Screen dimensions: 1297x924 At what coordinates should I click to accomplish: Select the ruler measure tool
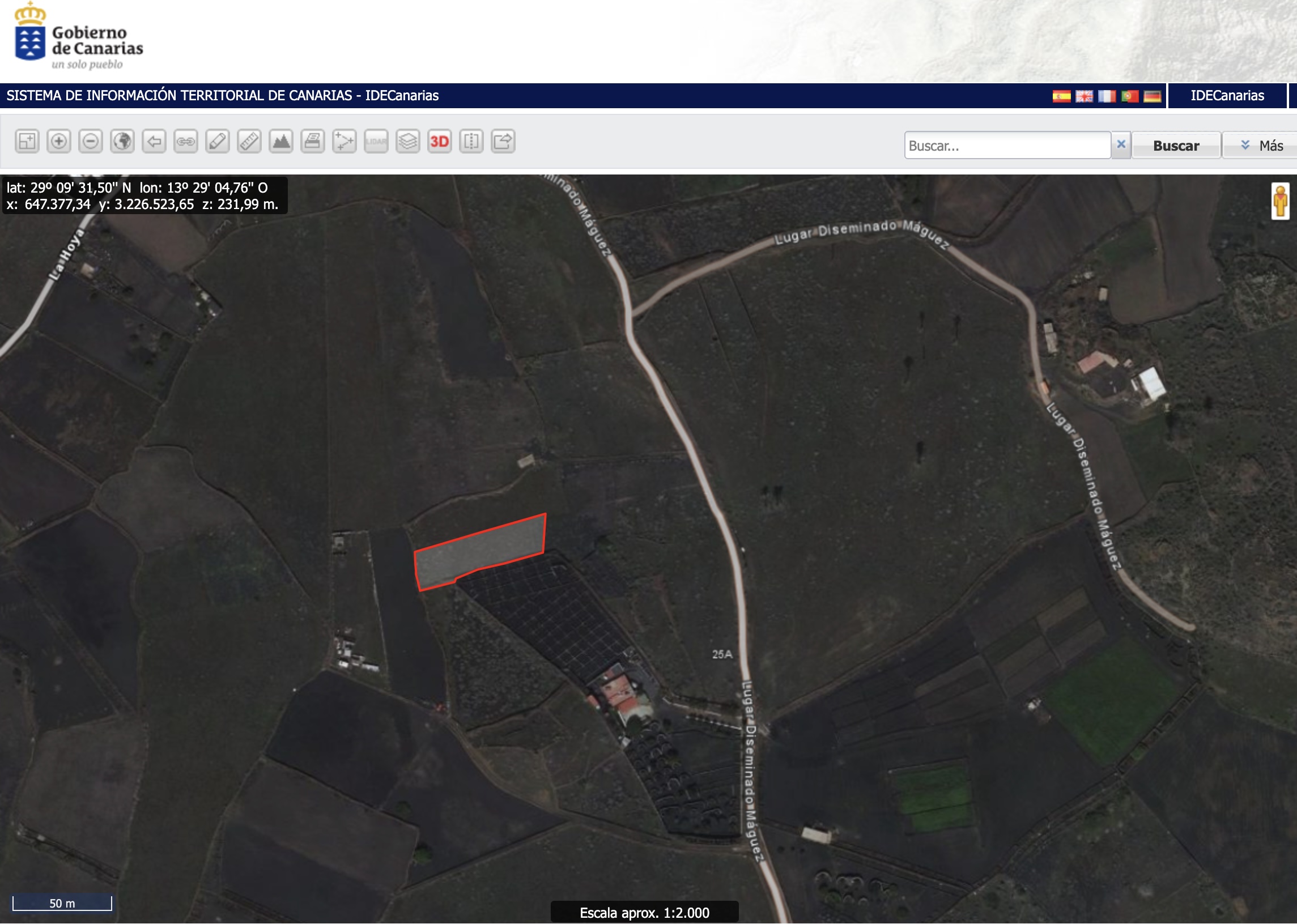(x=249, y=141)
